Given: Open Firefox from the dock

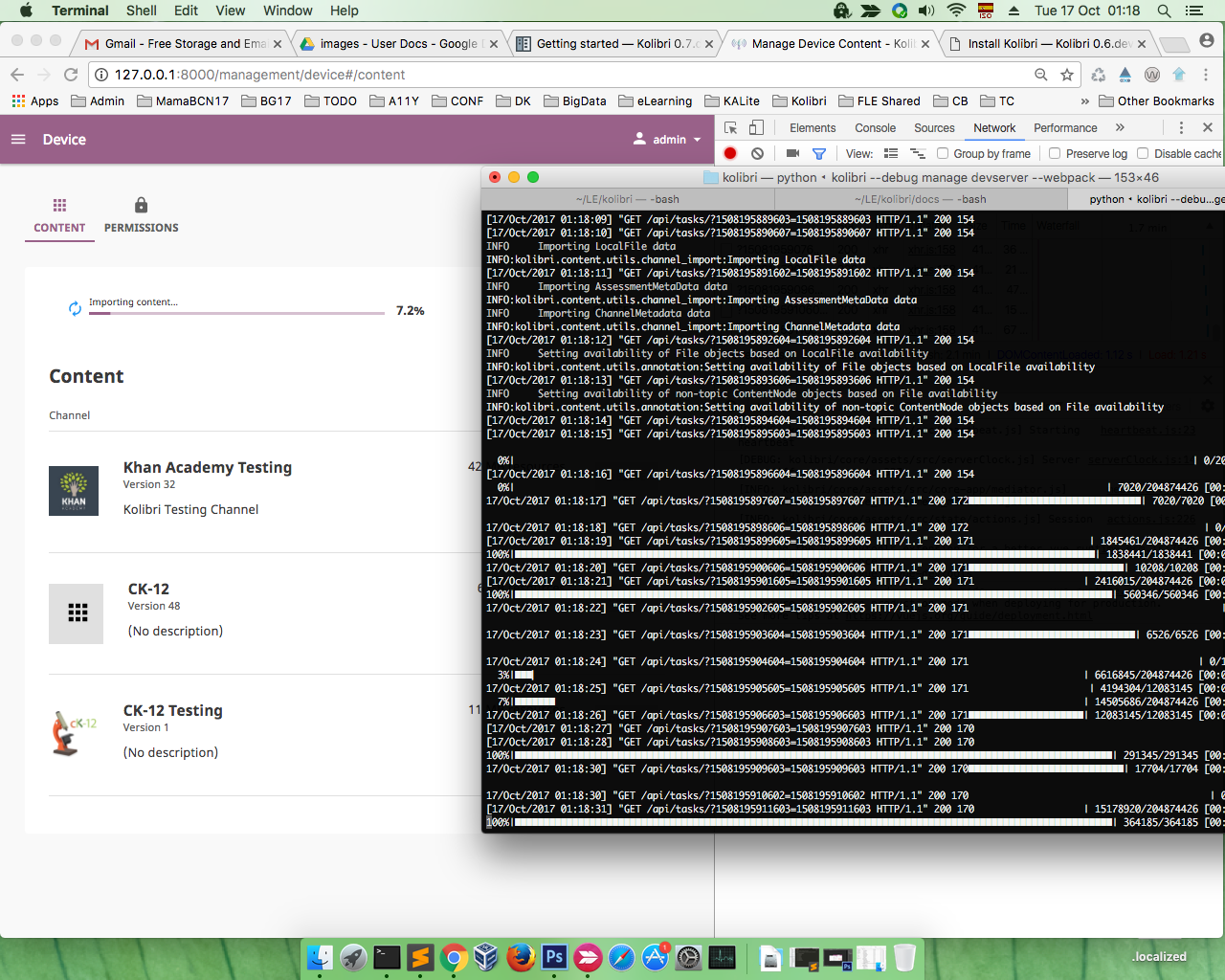Looking at the screenshot, I should click(521, 957).
